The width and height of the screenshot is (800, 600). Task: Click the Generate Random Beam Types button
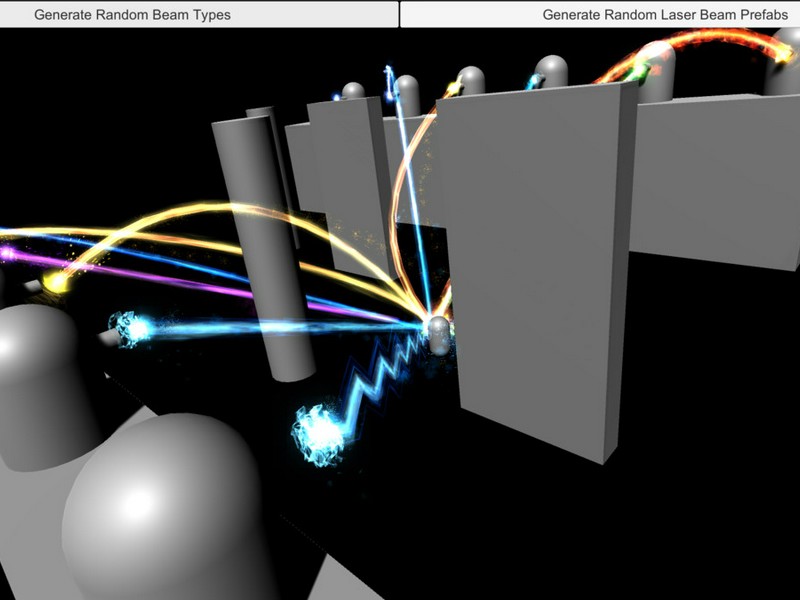click(x=199, y=14)
